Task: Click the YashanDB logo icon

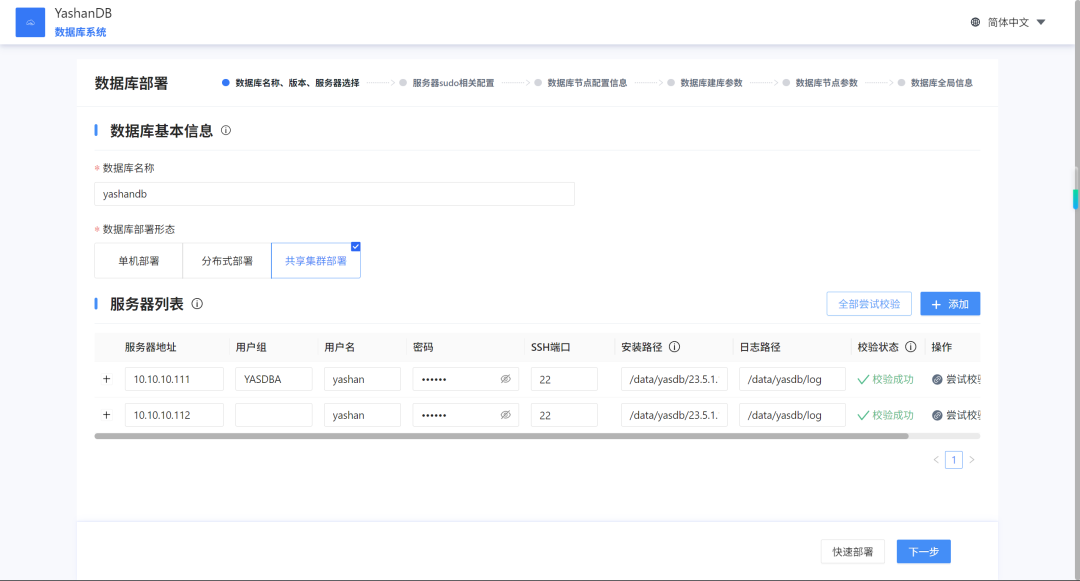Action: (x=30, y=22)
